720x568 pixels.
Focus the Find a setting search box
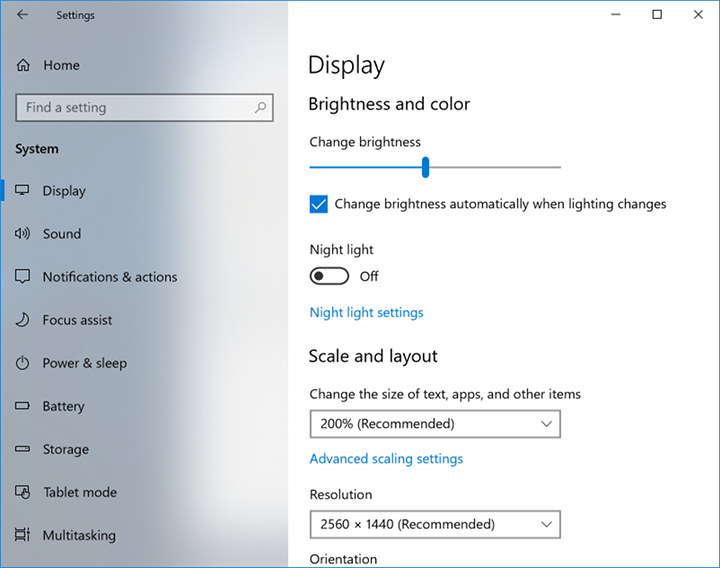[144, 108]
